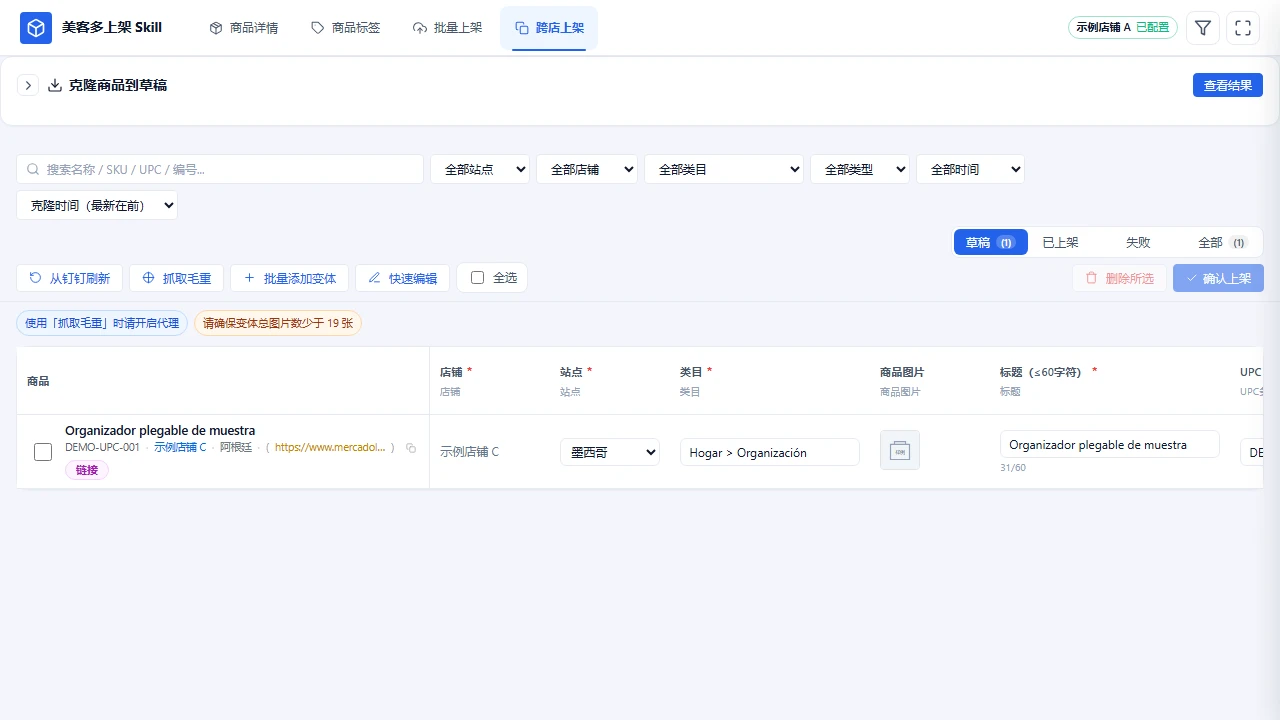Open the 墨西哥 site dropdown in row
The height and width of the screenshot is (720, 1280).
(x=610, y=452)
